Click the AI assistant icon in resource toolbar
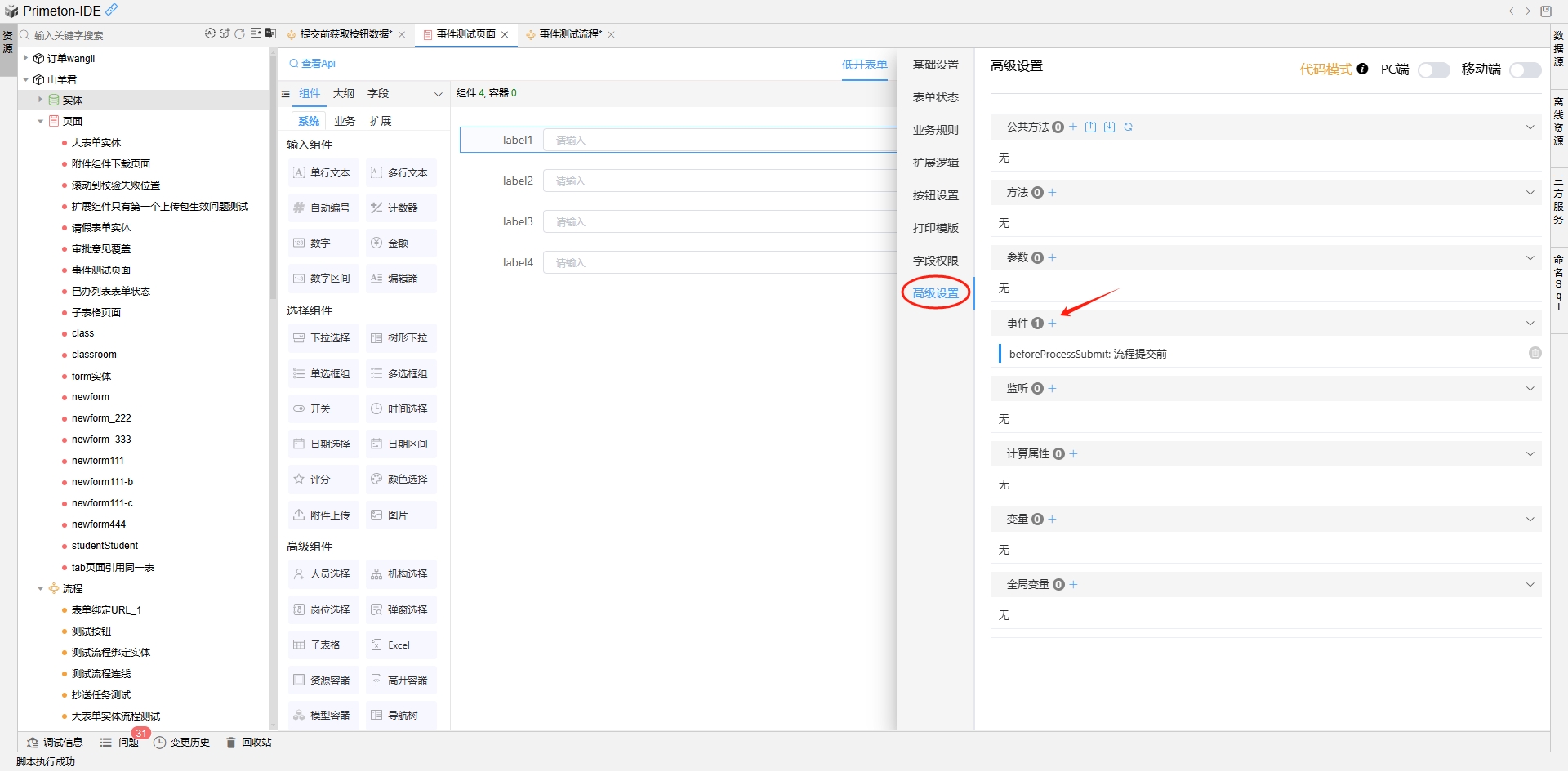This screenshot has width=1568, height=772. pos(210,33)
